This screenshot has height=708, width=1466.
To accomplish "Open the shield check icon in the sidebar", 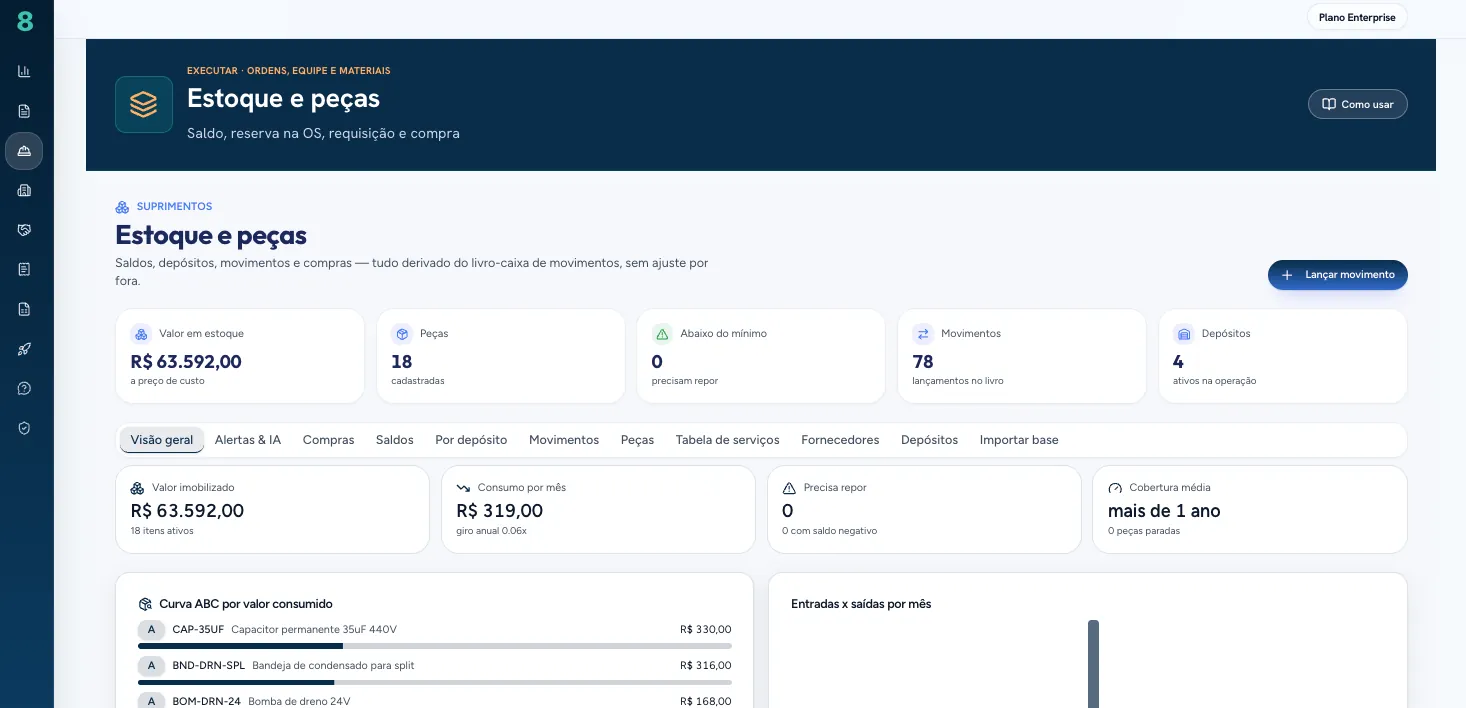I will click(x=24, y=428).
